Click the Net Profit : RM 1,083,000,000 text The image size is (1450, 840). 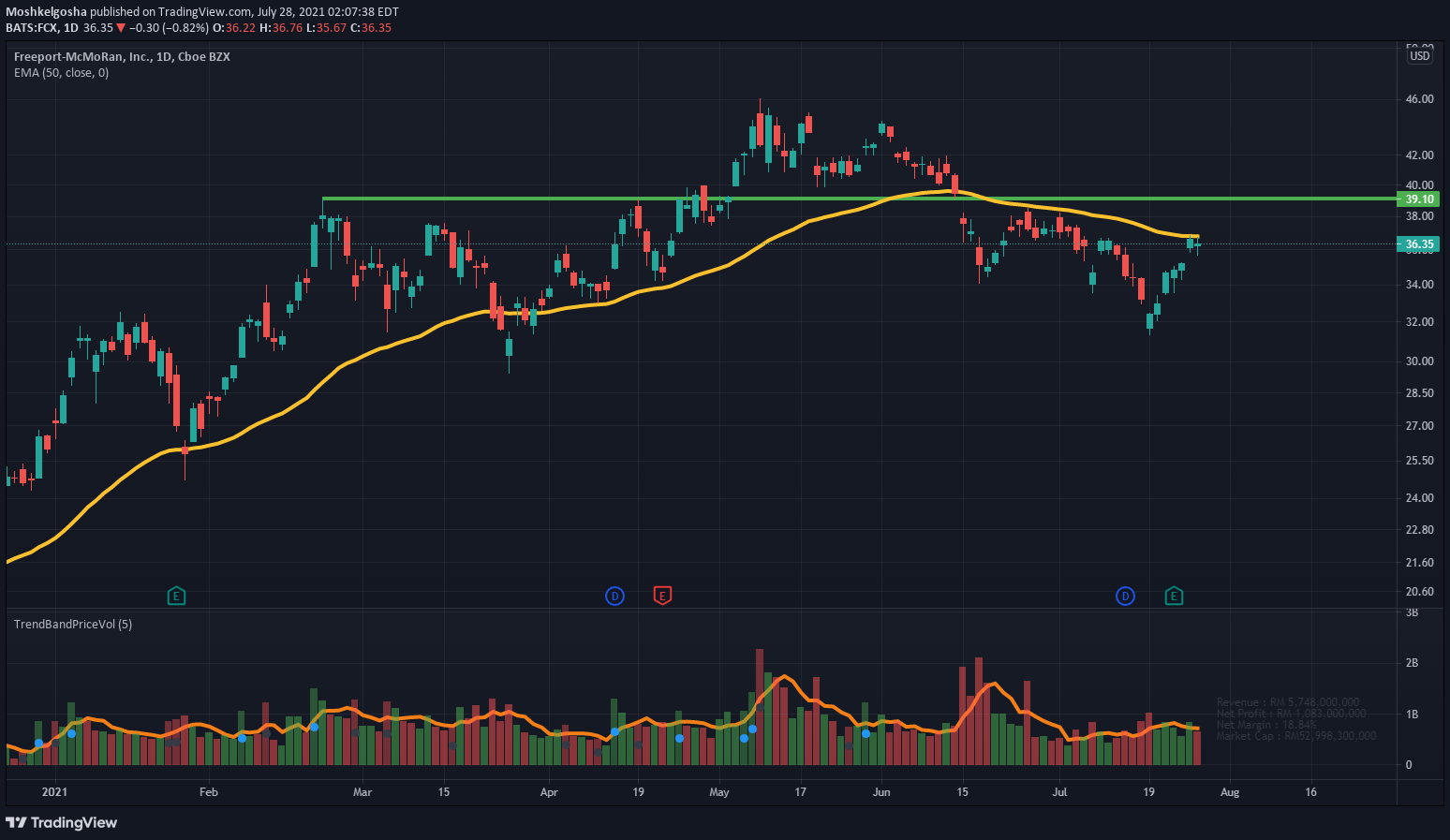[1291, 714]
